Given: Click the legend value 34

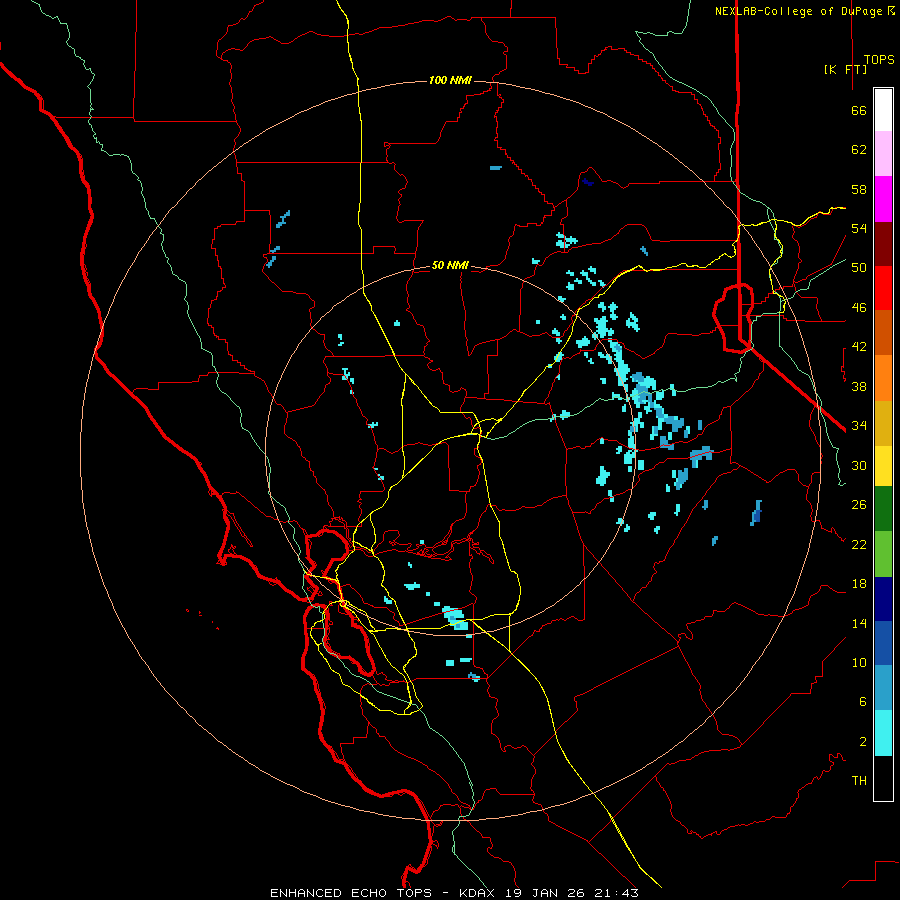Looking at the screenshot, I should click(859, 426).
